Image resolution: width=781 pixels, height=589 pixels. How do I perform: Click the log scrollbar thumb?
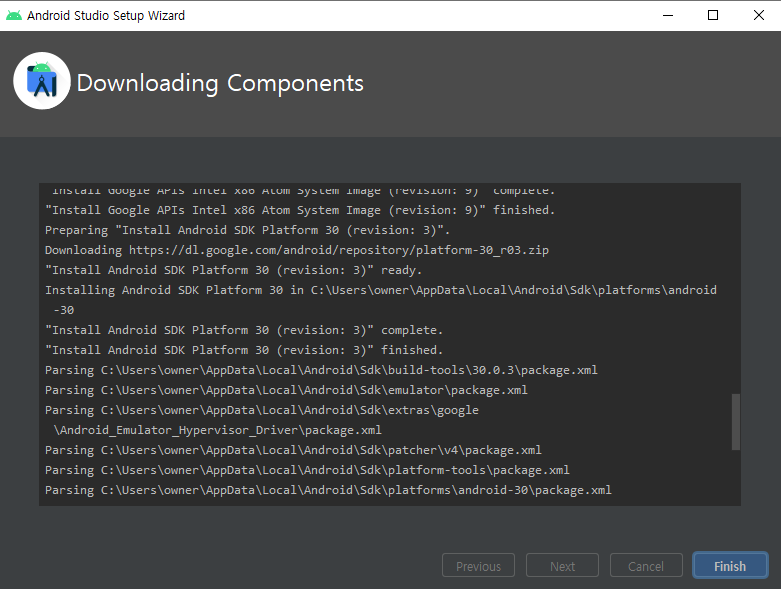click(735, 422)
